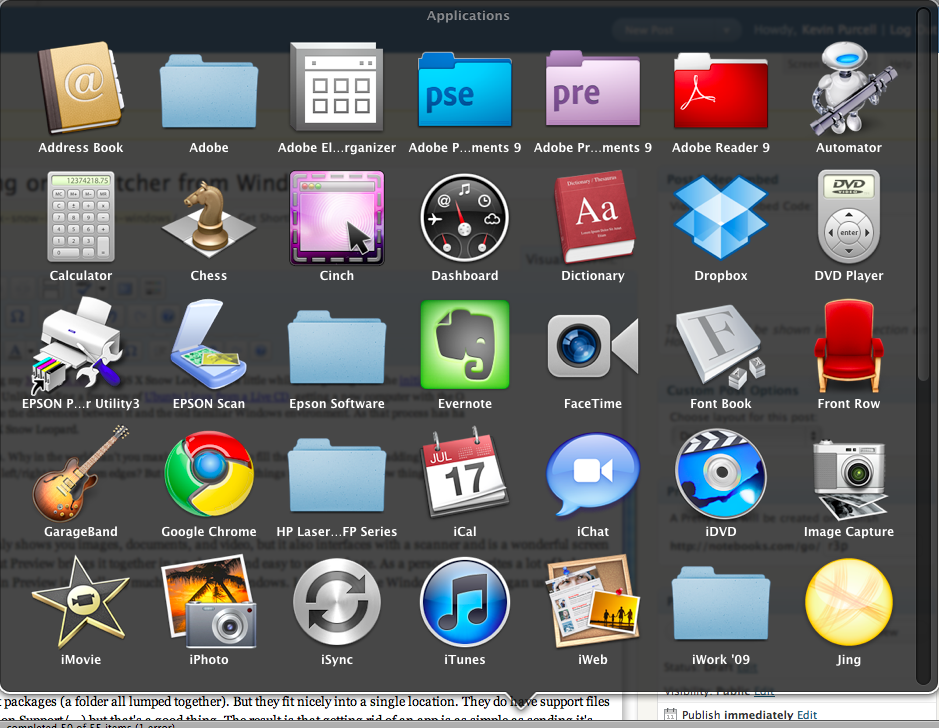Screen dimensions: 939x728
Task: Open DVD Player
Action: pyautogui.click(x=849, y=216)
